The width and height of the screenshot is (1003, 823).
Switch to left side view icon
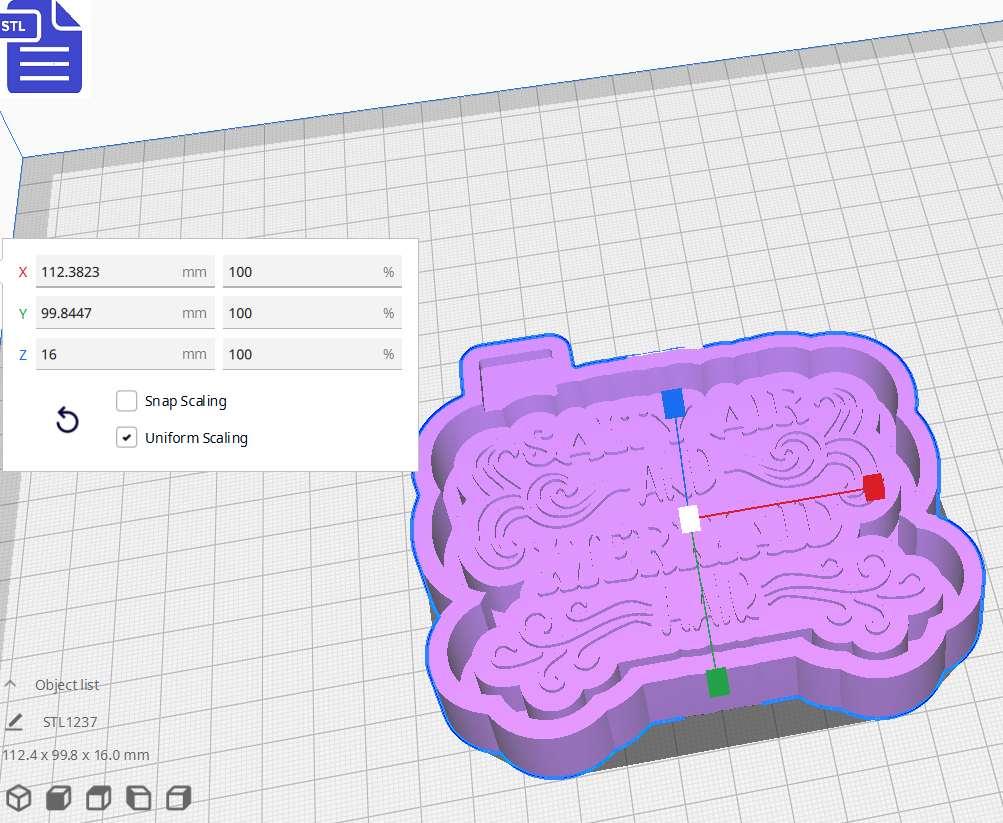138,798
